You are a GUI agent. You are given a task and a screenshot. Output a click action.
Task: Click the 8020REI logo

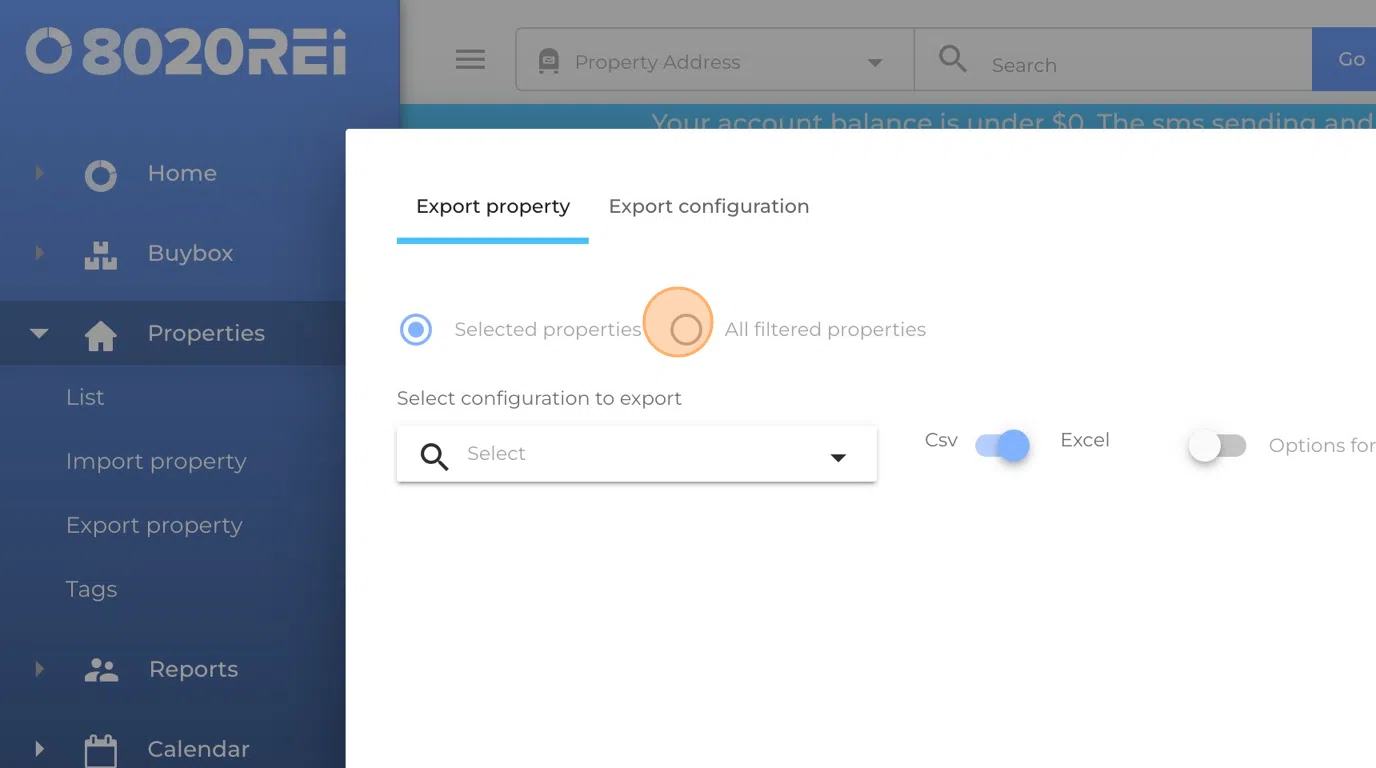tap(186, 51)
